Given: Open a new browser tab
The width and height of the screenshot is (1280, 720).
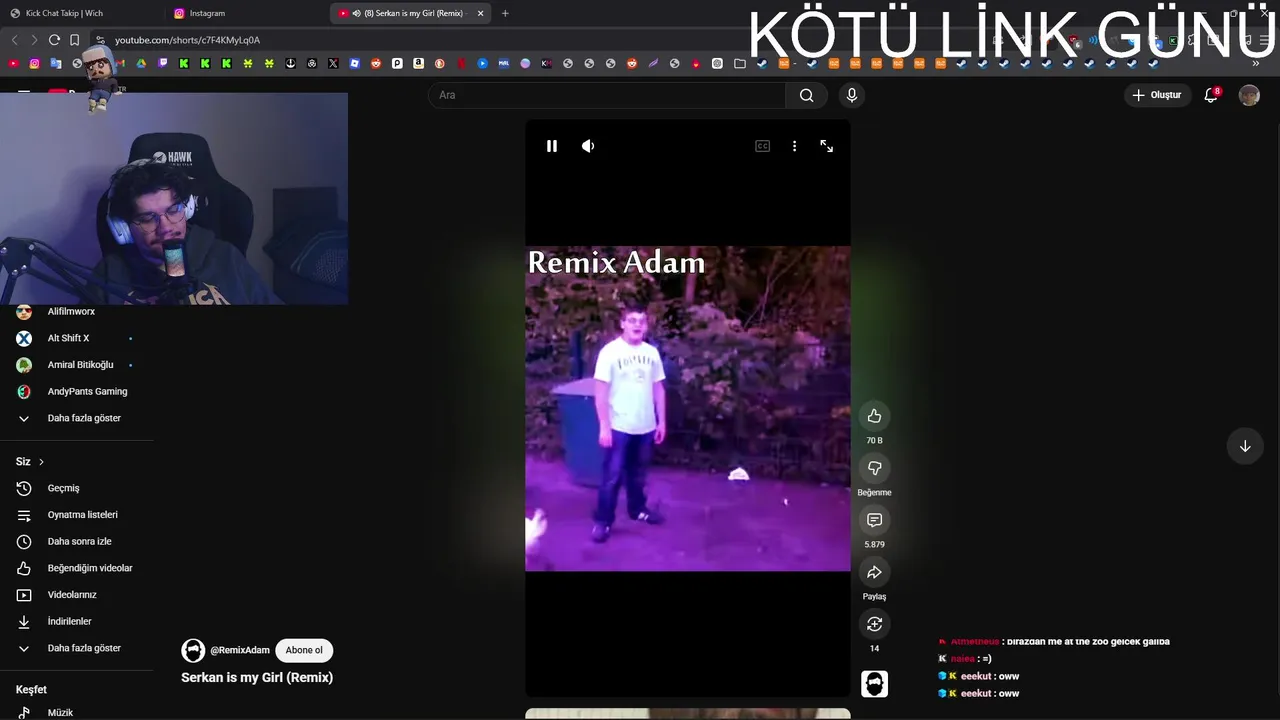Looking at the screenshot, I should [x=505, y=13].
